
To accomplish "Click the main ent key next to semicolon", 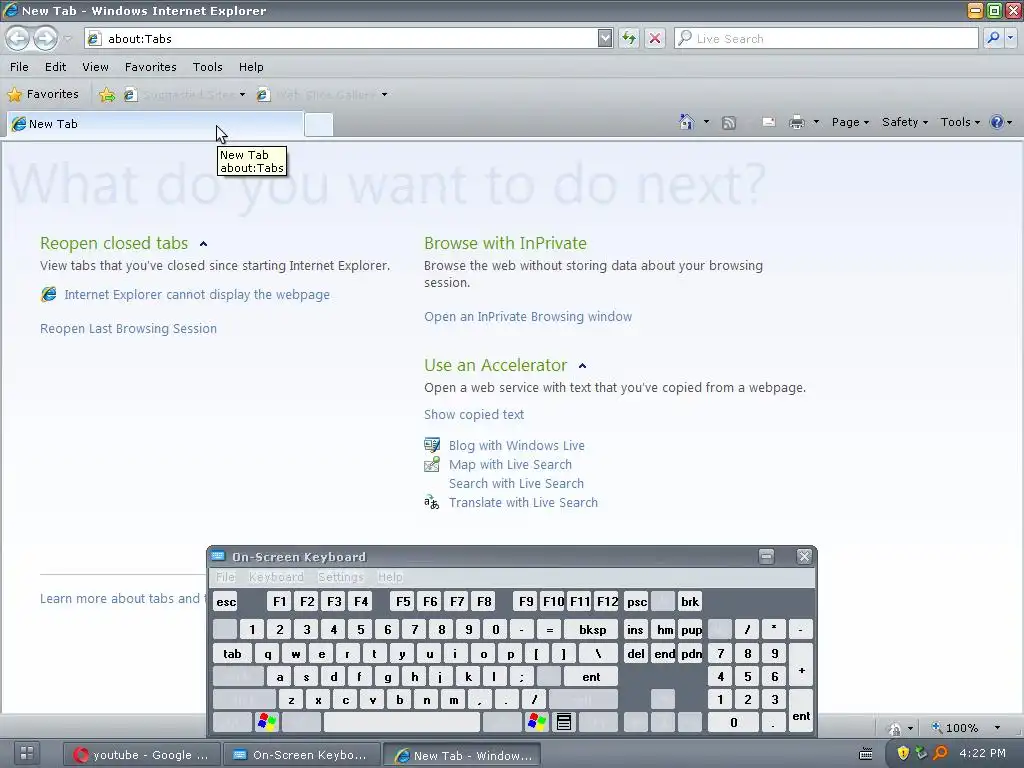I will coord(590,677).
